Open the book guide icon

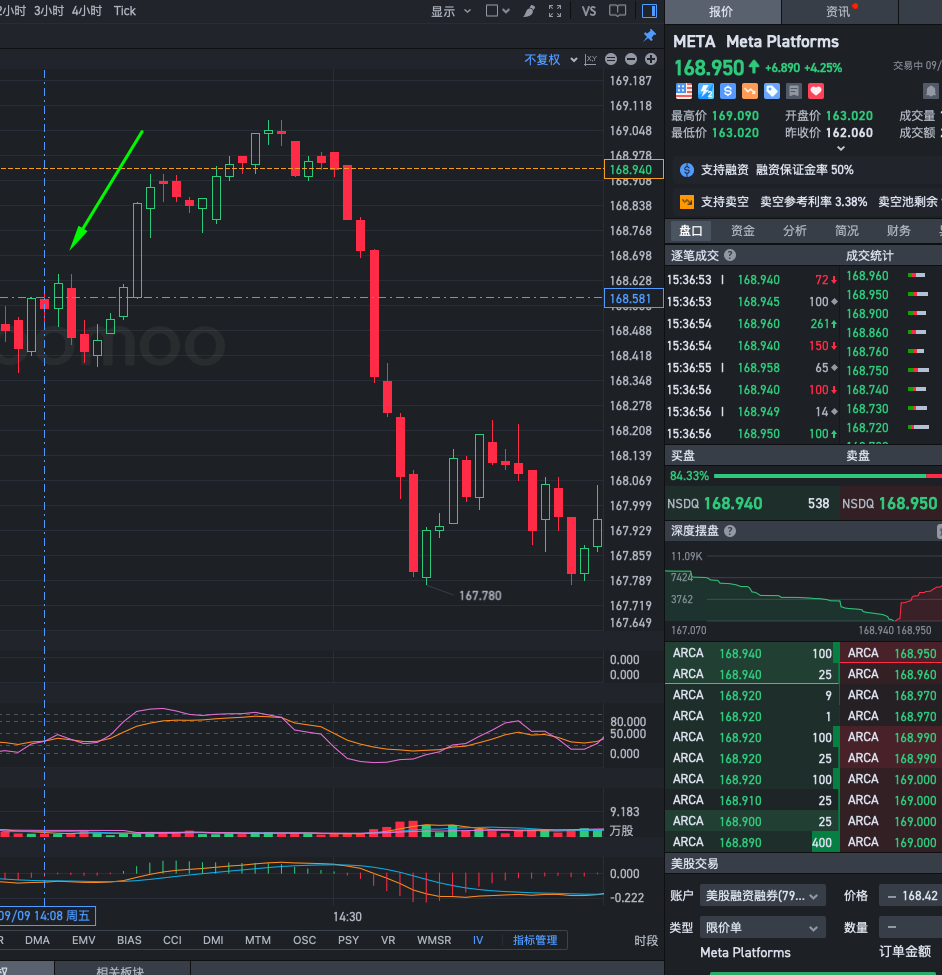617,11
